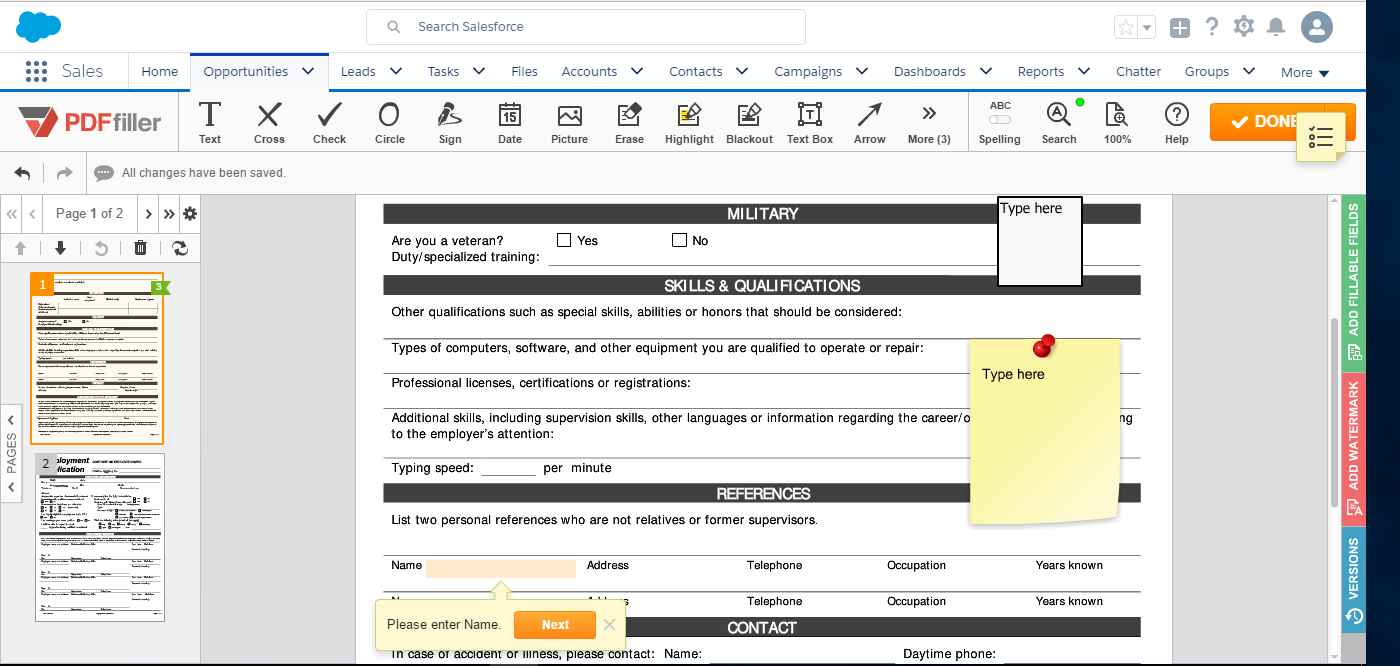Redo the last undone change
This screenshot has height=666, width=1400.
(x=64, y=173)
